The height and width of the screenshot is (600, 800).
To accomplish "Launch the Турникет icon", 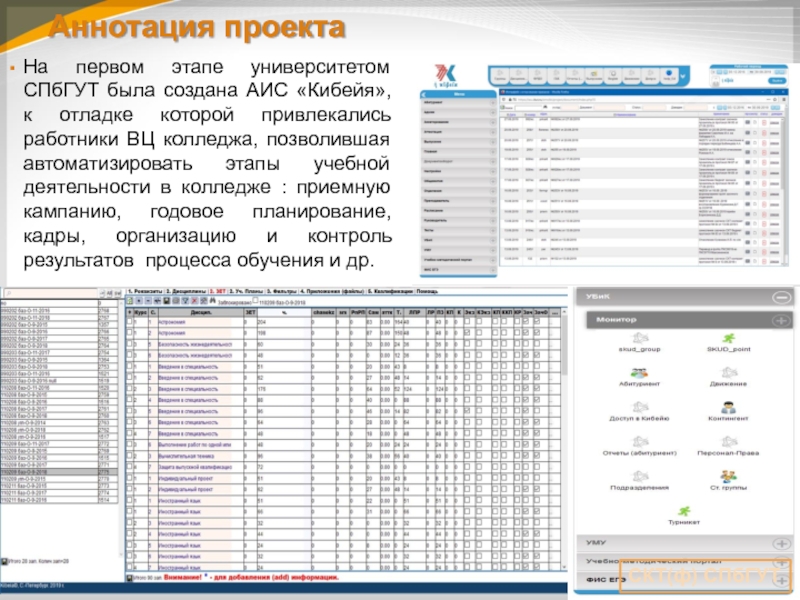I will [x=684, y=512].
